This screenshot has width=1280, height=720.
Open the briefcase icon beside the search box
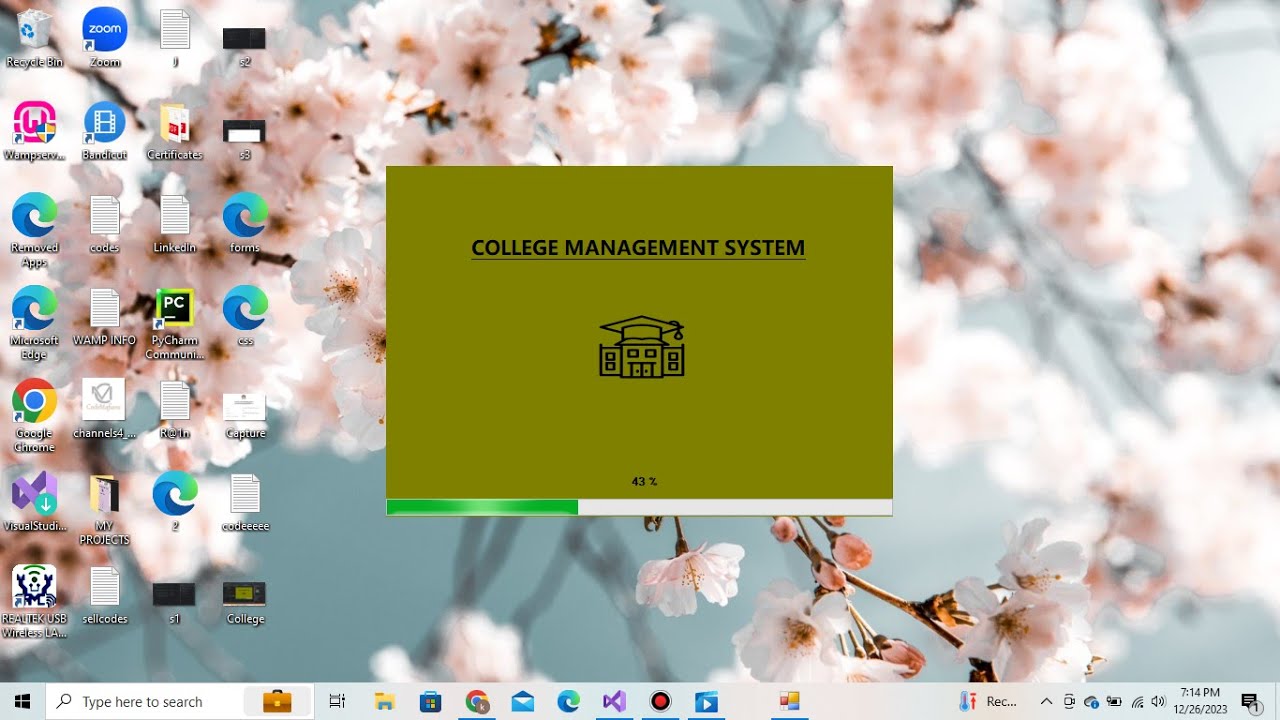point(278,702)
